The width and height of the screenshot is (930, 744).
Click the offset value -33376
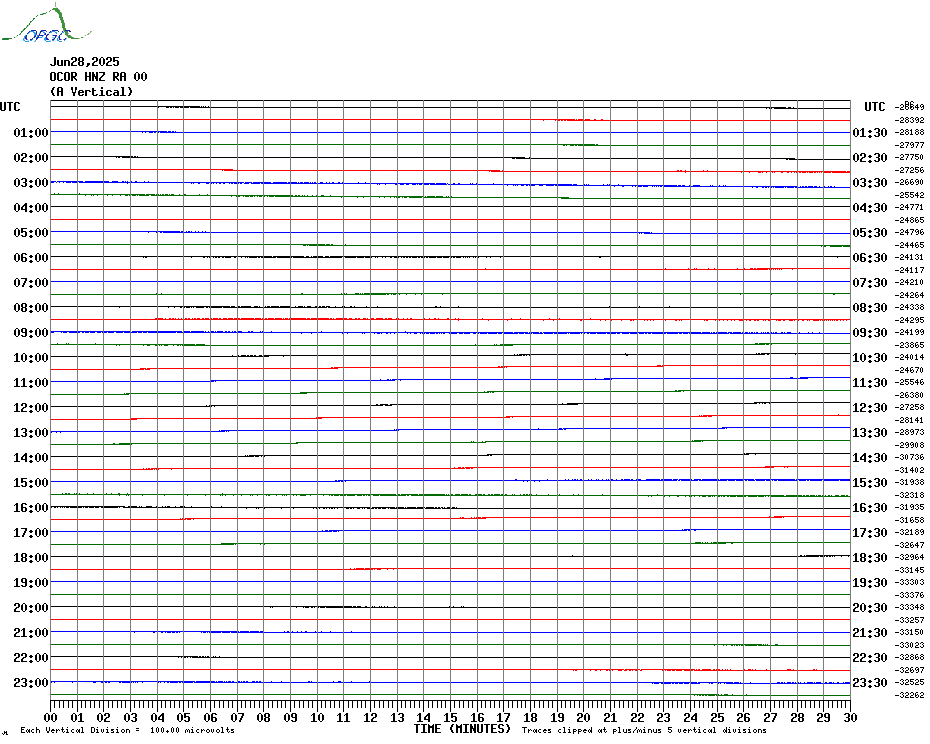(910, 595)
